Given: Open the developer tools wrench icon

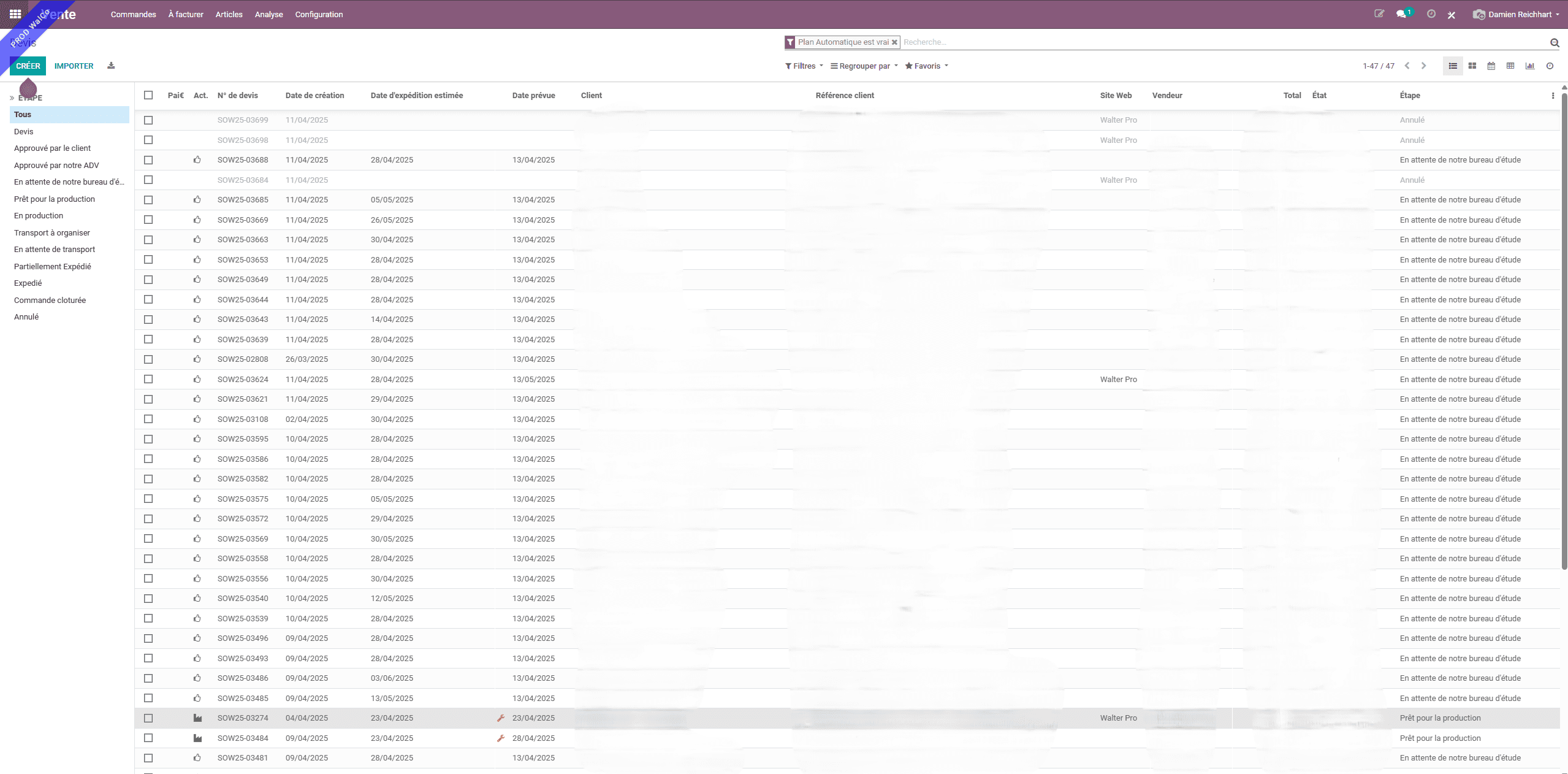Looking at the screenshot, I should pos(1452,15).
